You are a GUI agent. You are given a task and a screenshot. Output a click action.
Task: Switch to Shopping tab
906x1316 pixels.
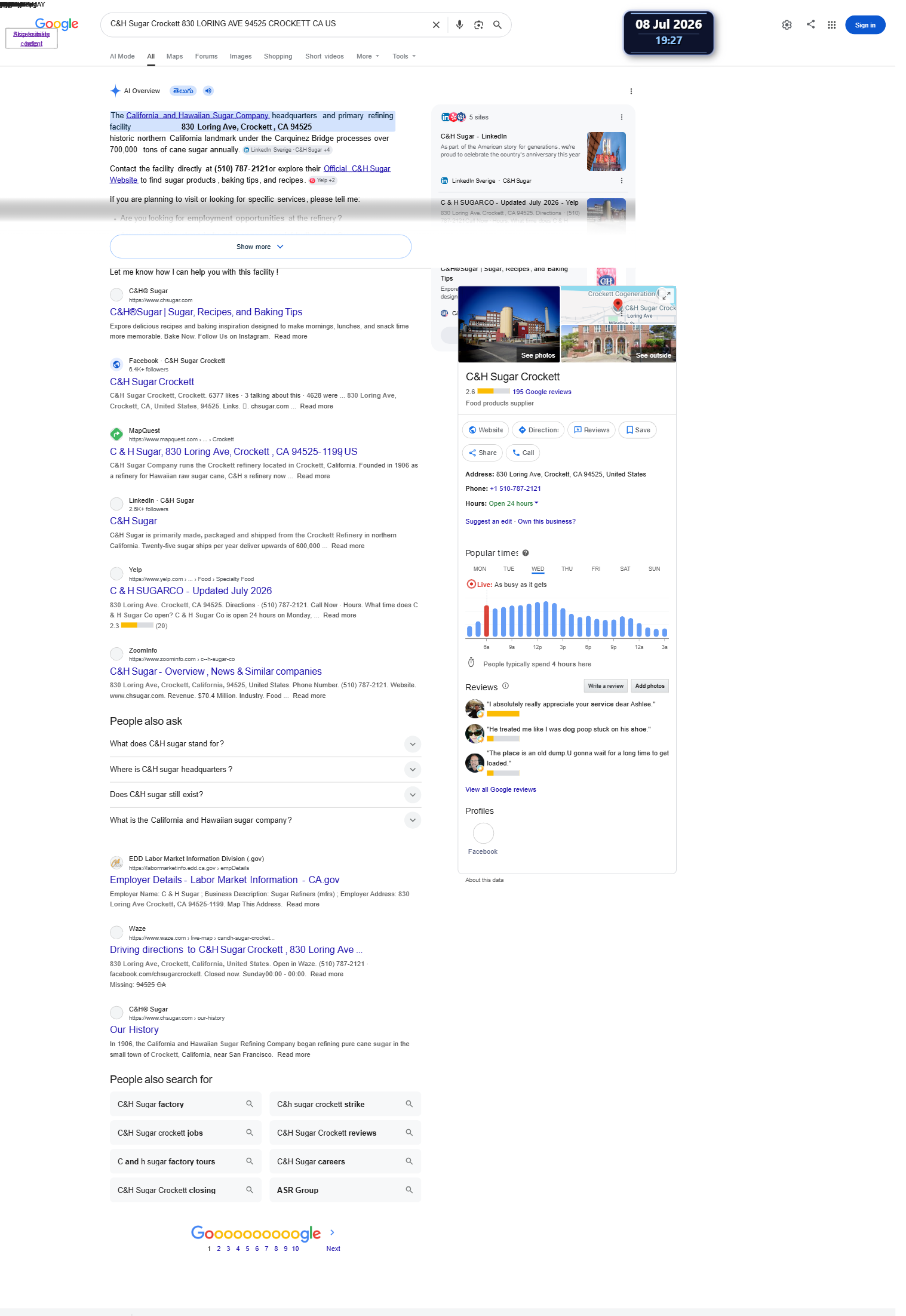pyautogui.click(x=278, y=57)
